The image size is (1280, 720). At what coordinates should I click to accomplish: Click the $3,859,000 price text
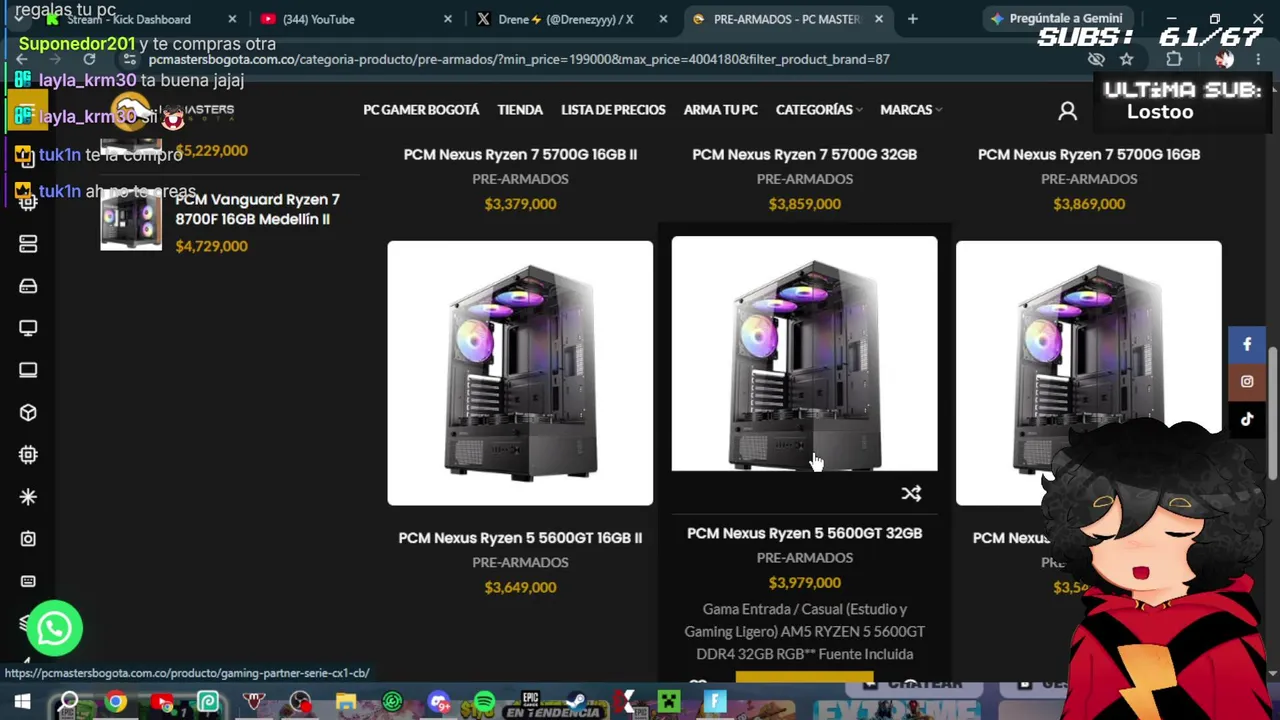tap(805, 204)
